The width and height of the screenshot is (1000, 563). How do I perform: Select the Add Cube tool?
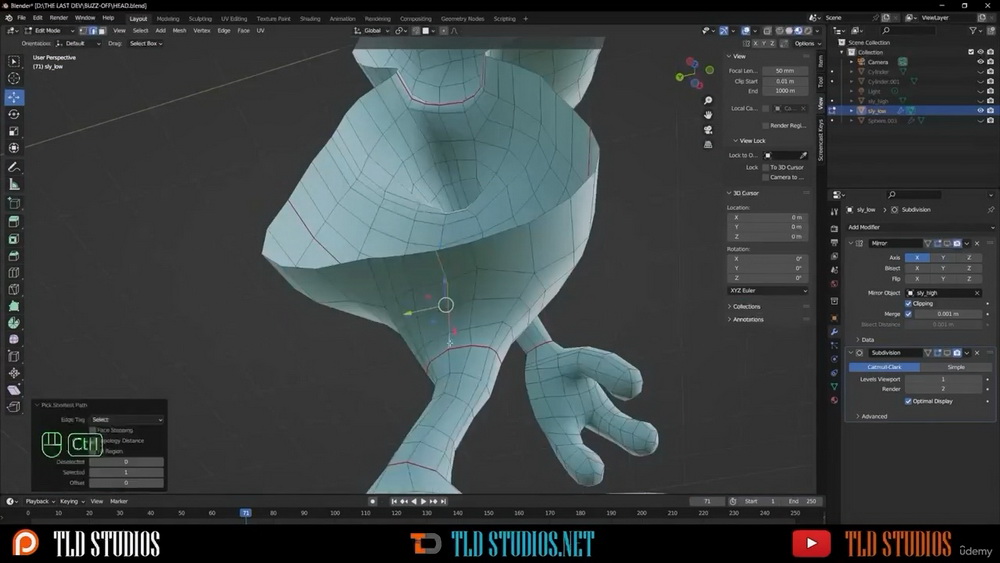13,203
